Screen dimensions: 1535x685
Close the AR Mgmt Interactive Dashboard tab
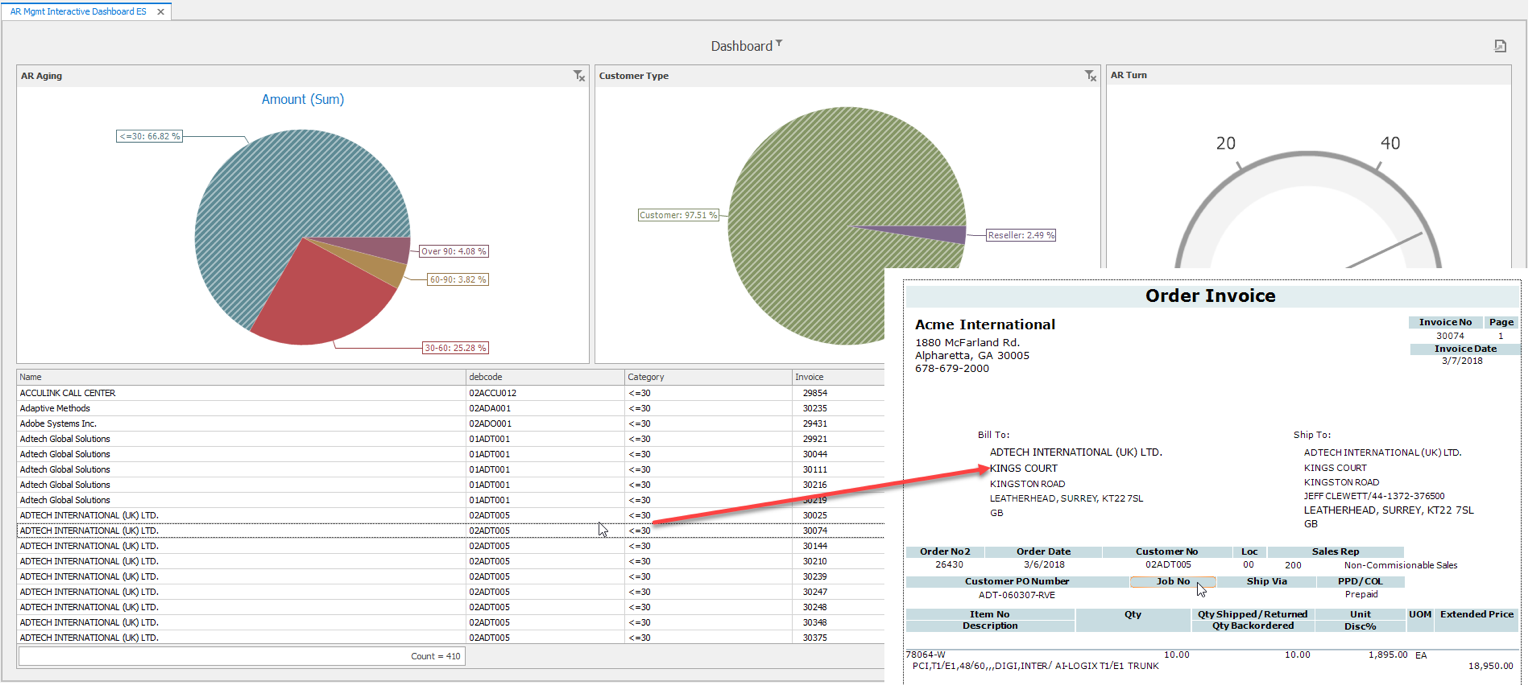point(161,11)
